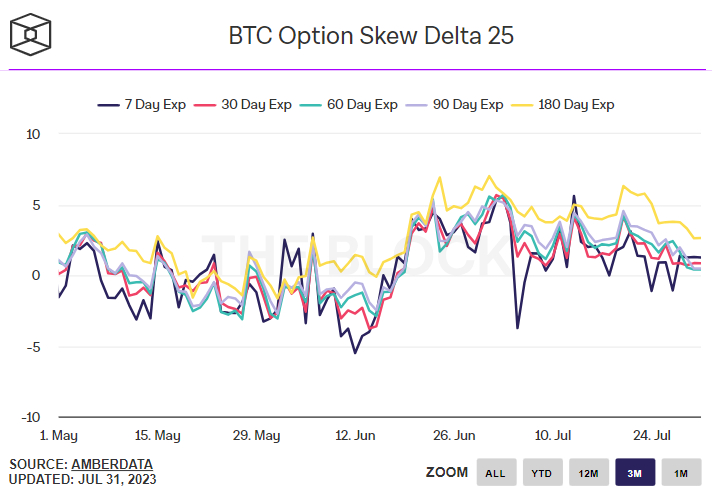This screenshot has height=492, width=712.
Task: Select the YTD zoom range
Action: pos(543,472)
